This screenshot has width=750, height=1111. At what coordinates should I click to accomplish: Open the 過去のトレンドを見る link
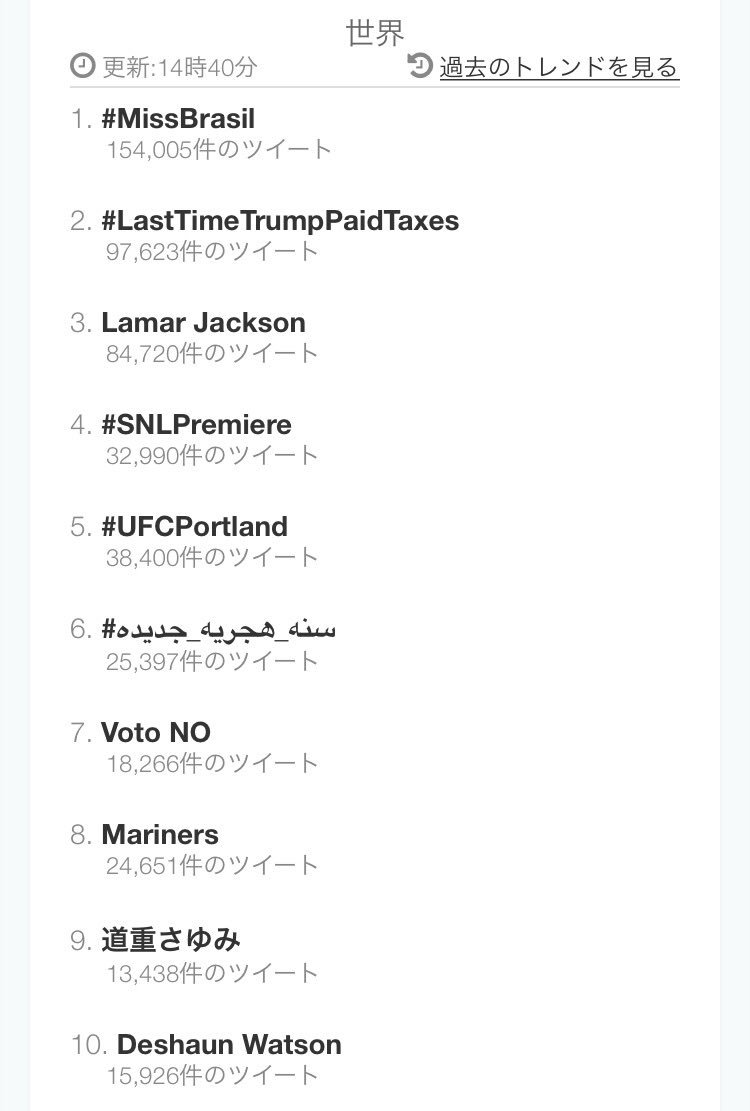(x=559, y=67)
